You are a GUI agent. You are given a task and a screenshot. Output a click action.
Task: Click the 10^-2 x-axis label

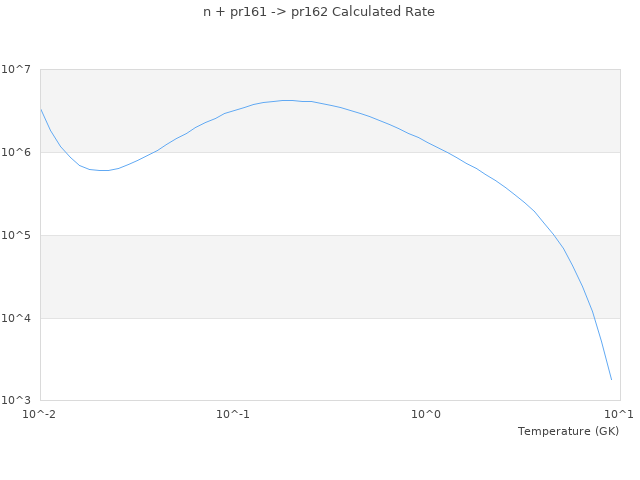tap(40, 414)
